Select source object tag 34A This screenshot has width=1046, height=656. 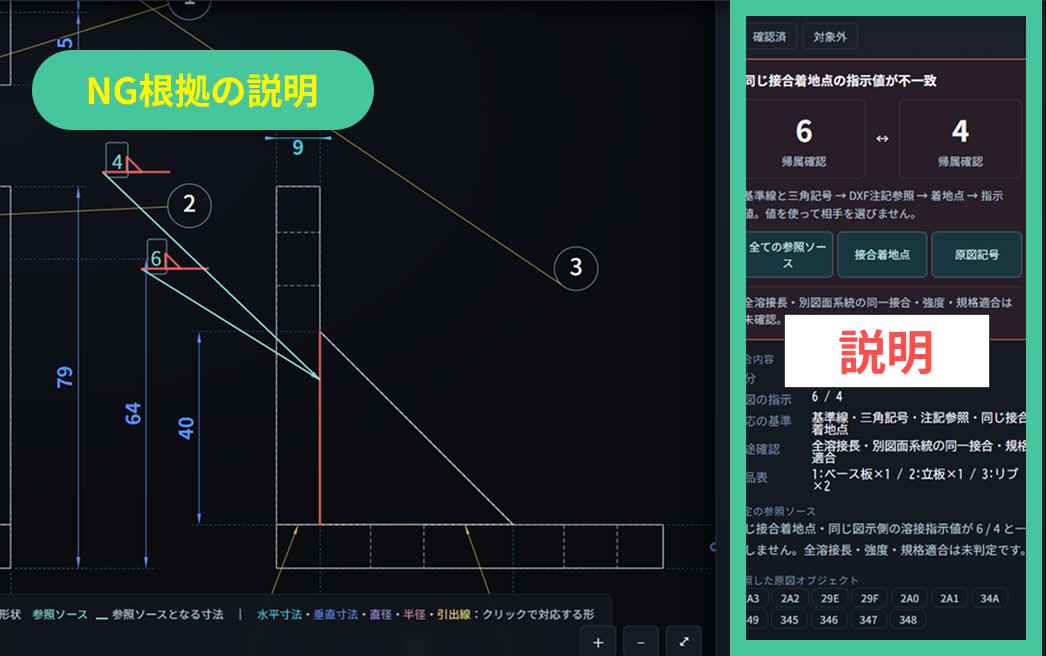point(989,599)
